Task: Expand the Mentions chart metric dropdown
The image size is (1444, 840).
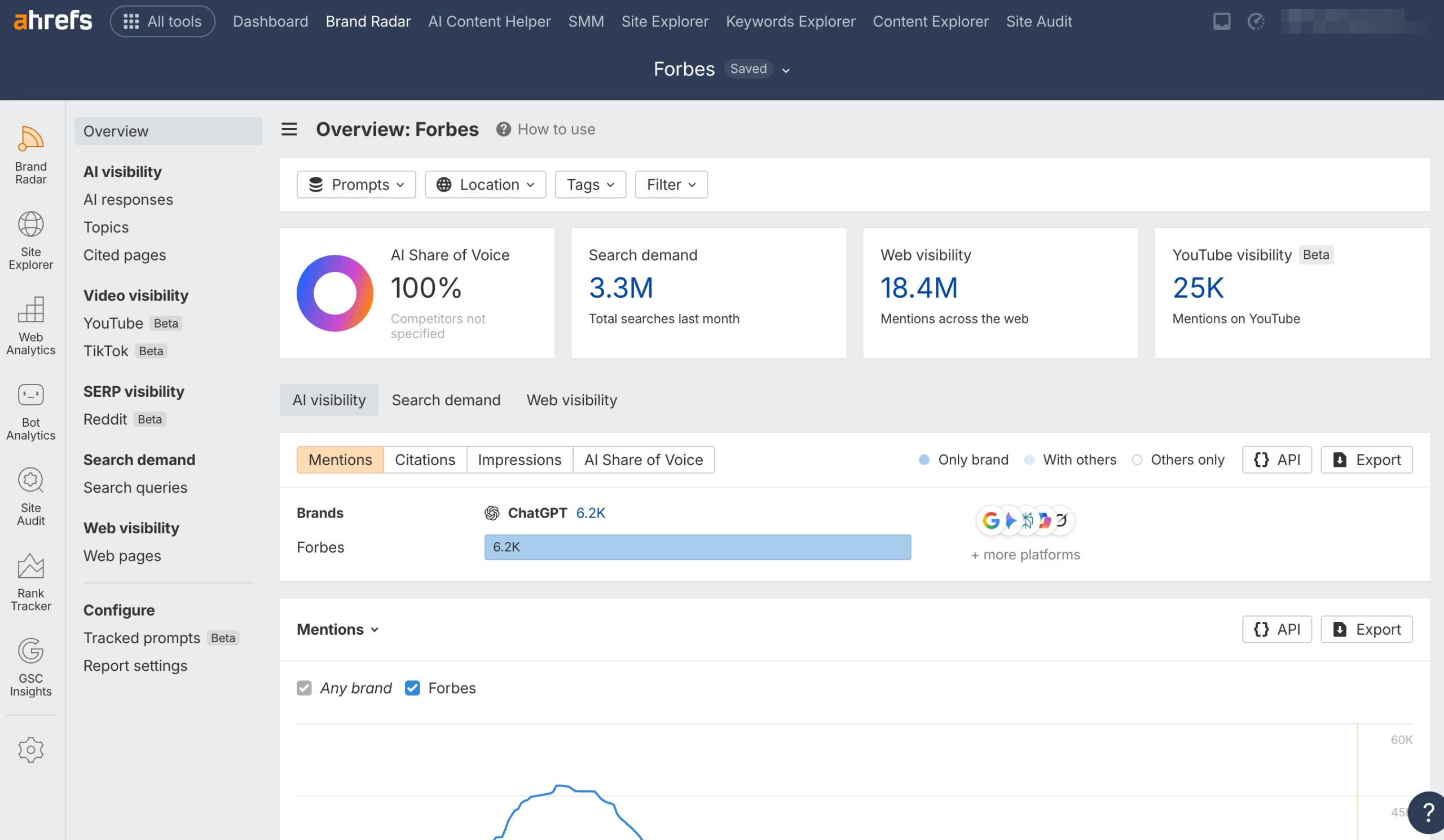Action: (x=338, y=629)
